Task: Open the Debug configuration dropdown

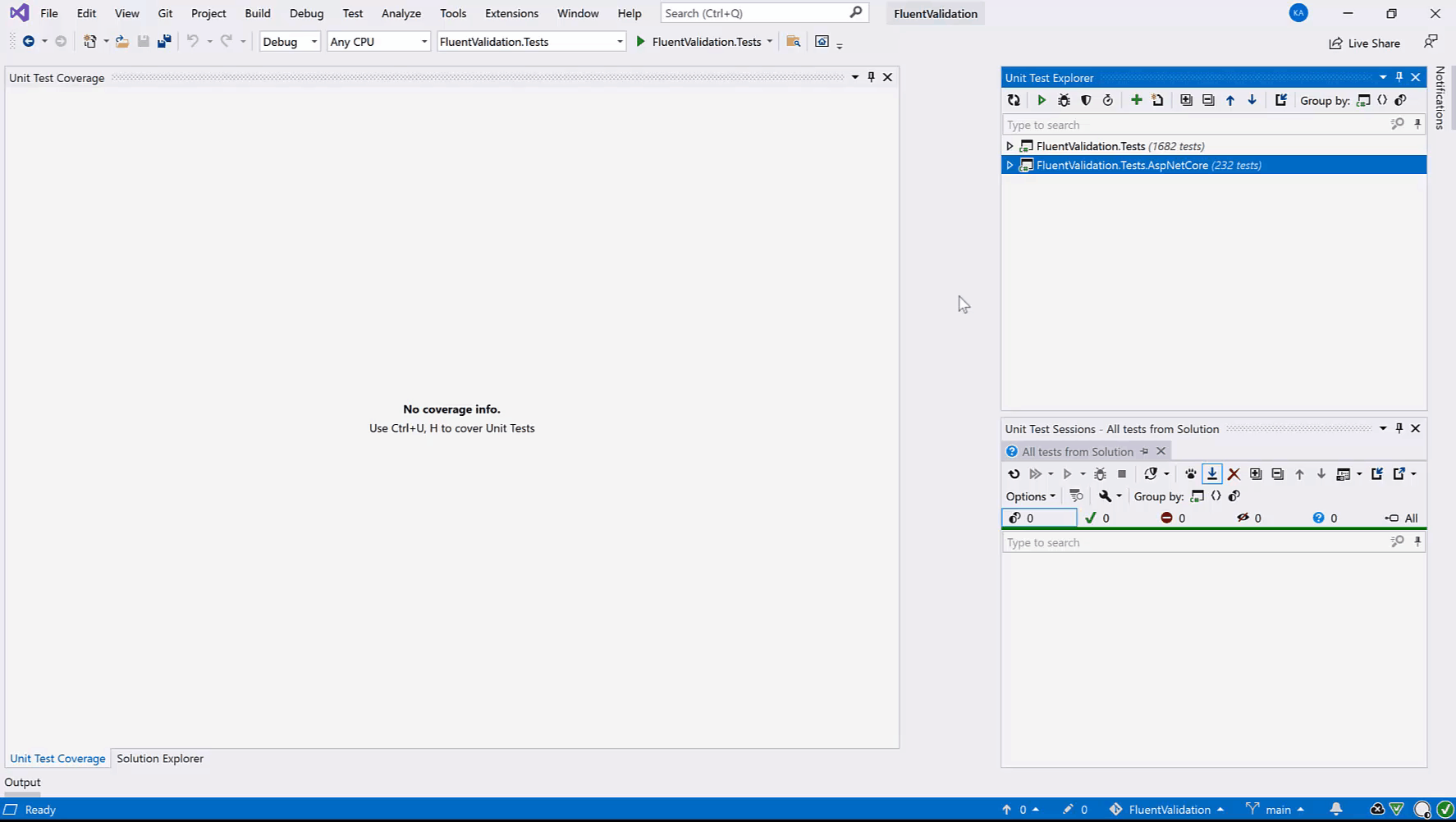Action: pyautogui.click(x=289, y=42)
